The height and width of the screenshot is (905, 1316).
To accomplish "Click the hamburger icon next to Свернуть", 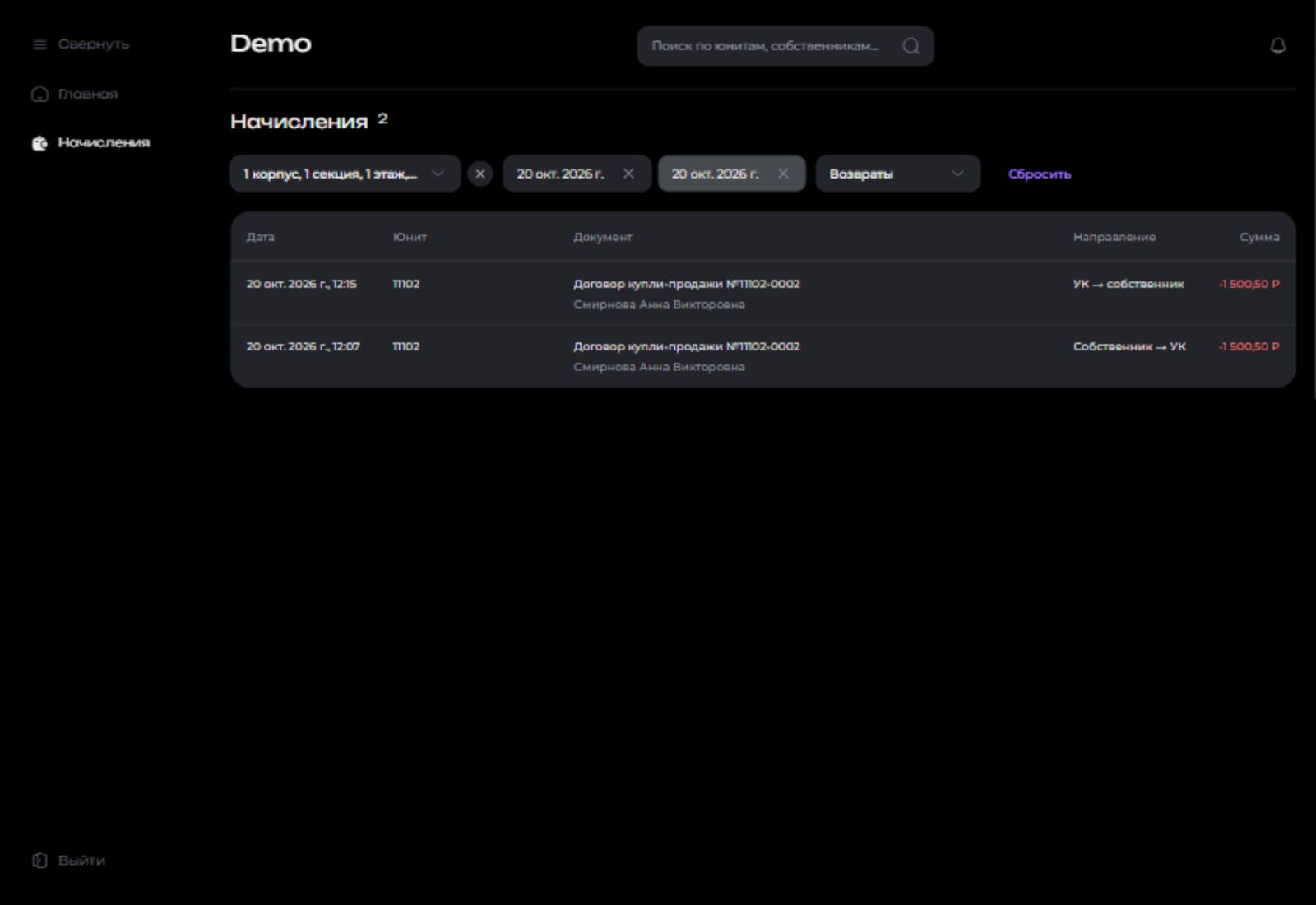I will 39,44.
